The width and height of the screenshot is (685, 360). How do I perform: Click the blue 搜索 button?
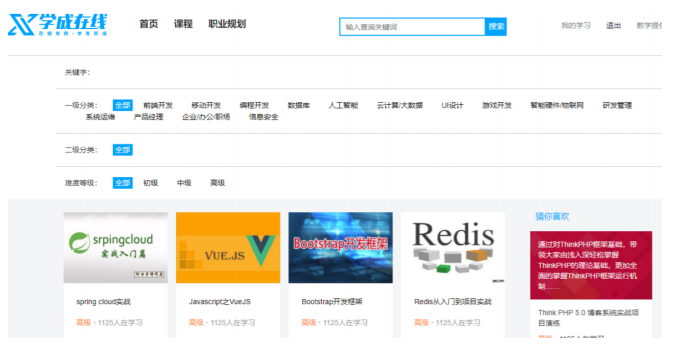(x=496, y=27)
